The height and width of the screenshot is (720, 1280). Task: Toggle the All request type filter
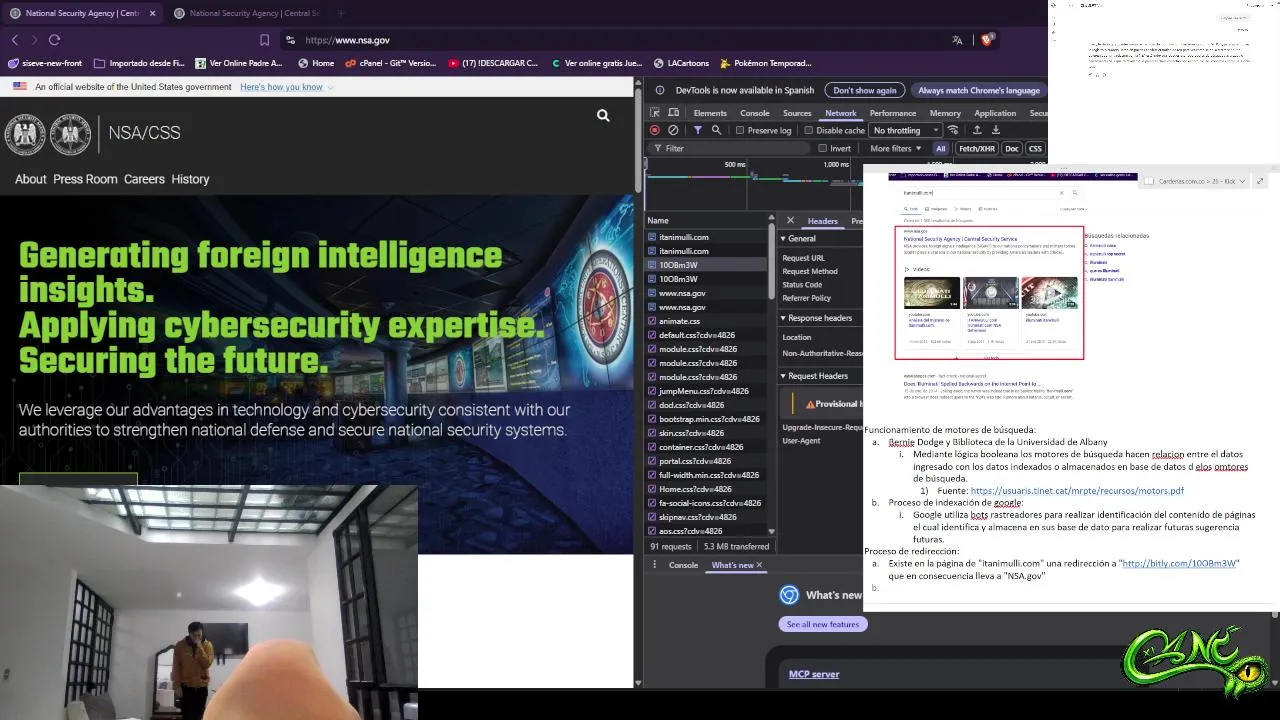940,148
